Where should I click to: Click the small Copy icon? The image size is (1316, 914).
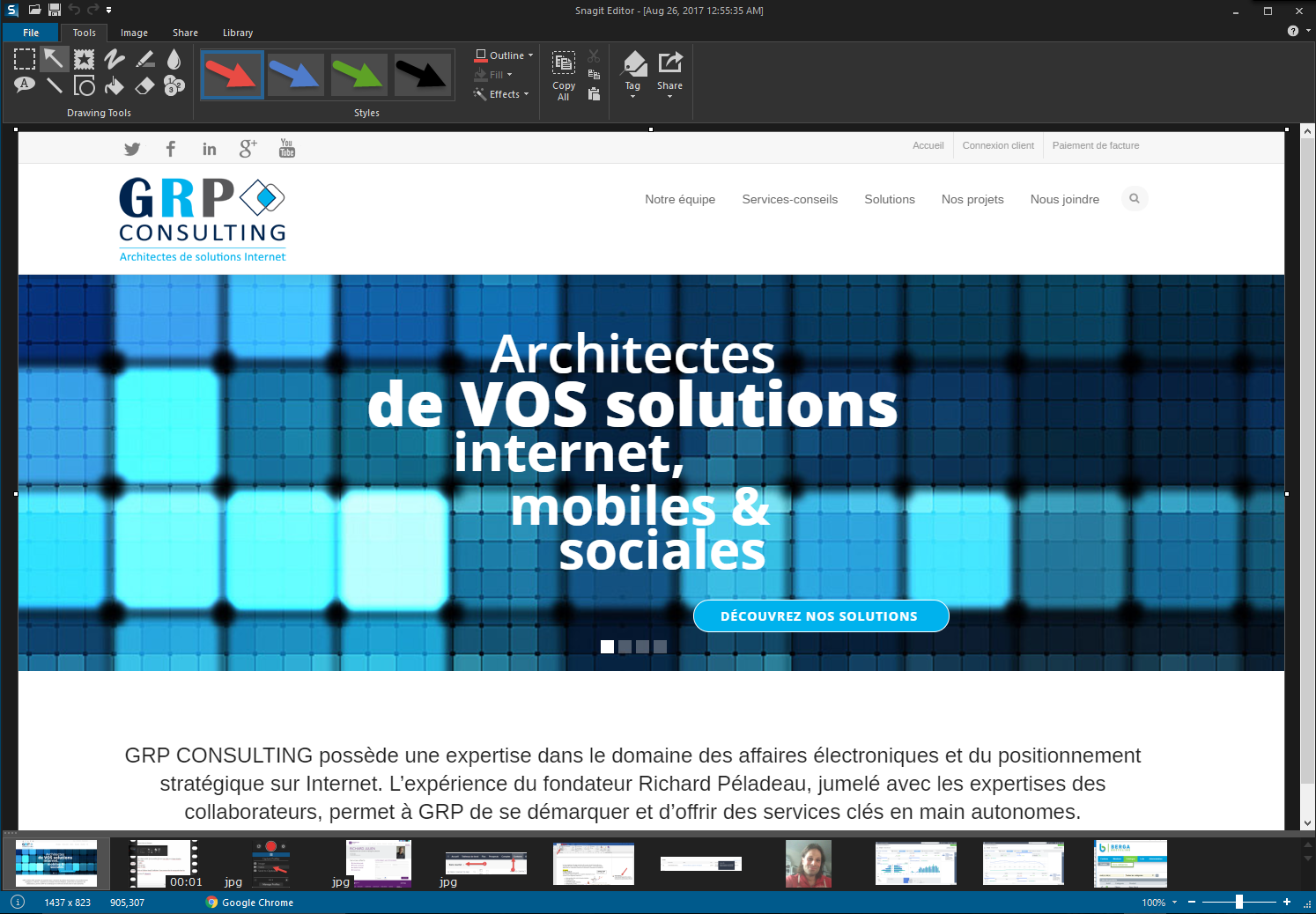(594, 75)
